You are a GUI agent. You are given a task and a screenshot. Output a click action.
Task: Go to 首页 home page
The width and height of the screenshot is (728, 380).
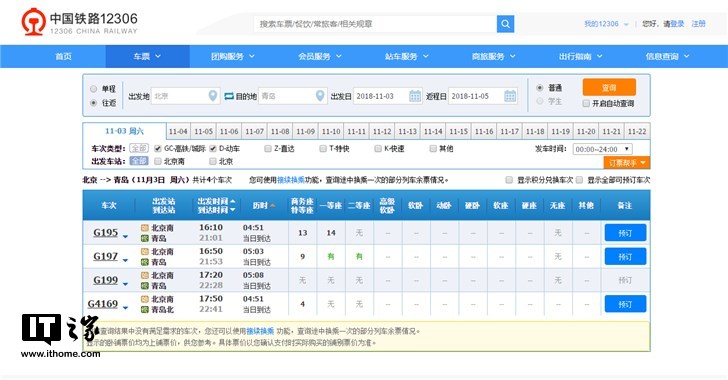[64, 56]
